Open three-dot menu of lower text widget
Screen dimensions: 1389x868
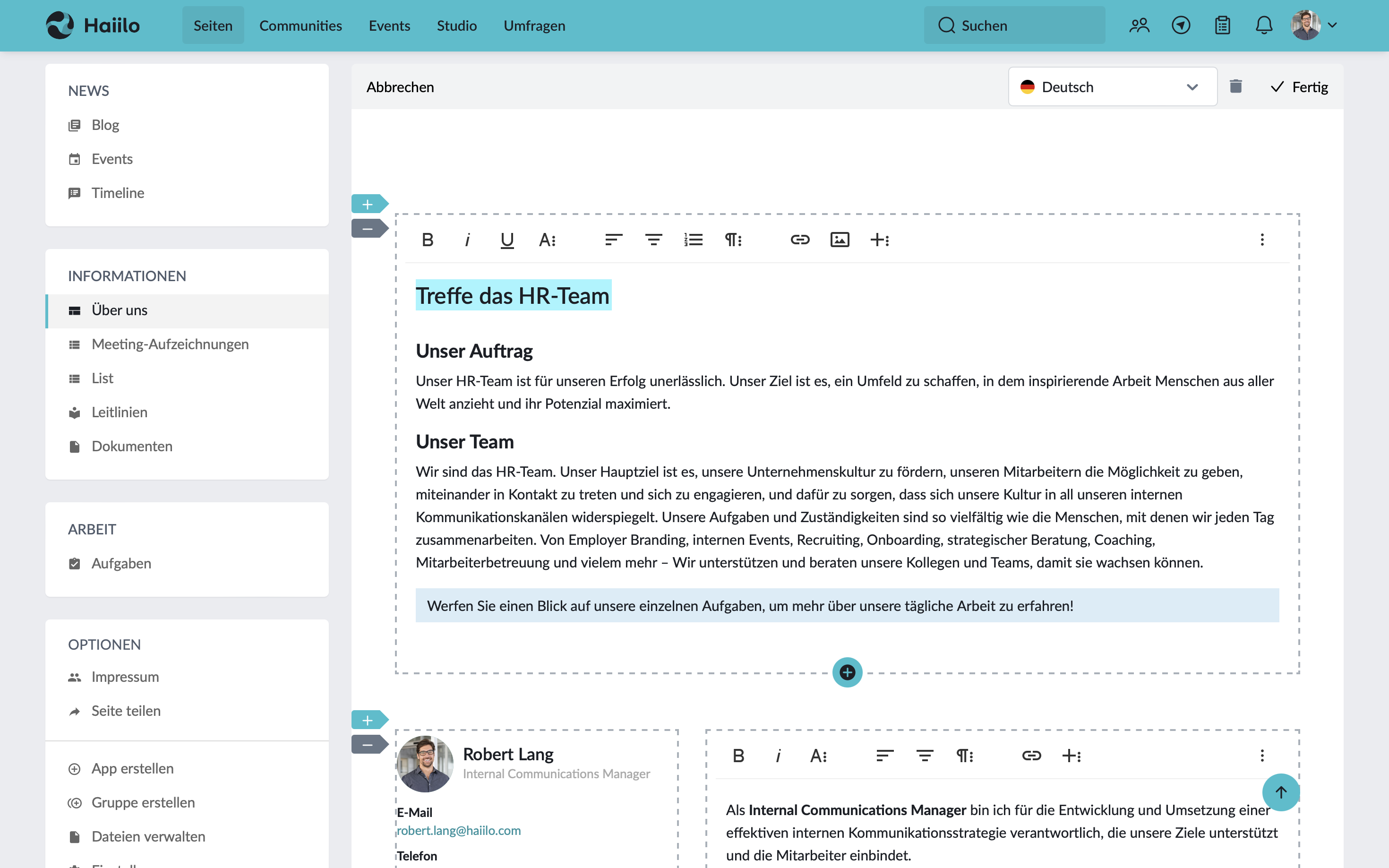[1261, 756]
